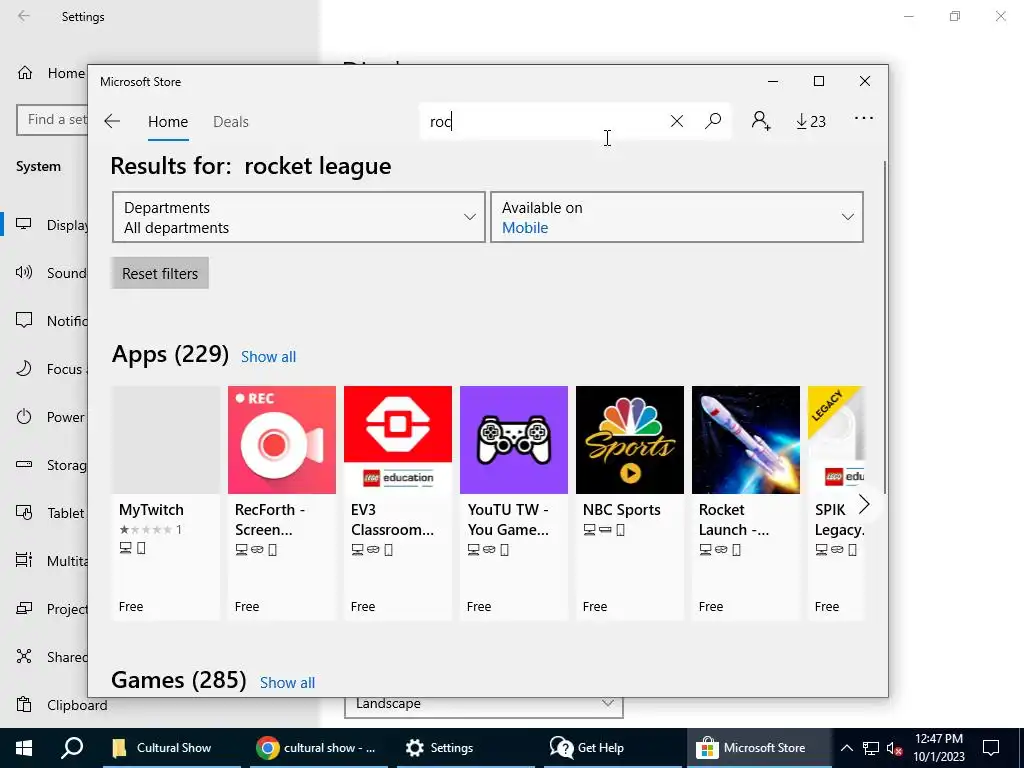
Task: Switch to Get Help taskbar button
Action: tap(612, 748)
